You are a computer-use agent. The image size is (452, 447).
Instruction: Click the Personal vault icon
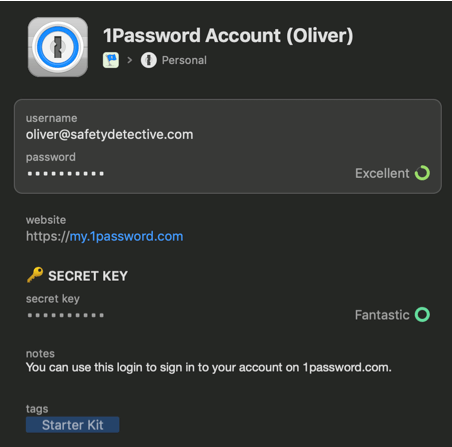pyautogui.click(x=149, y=60)
